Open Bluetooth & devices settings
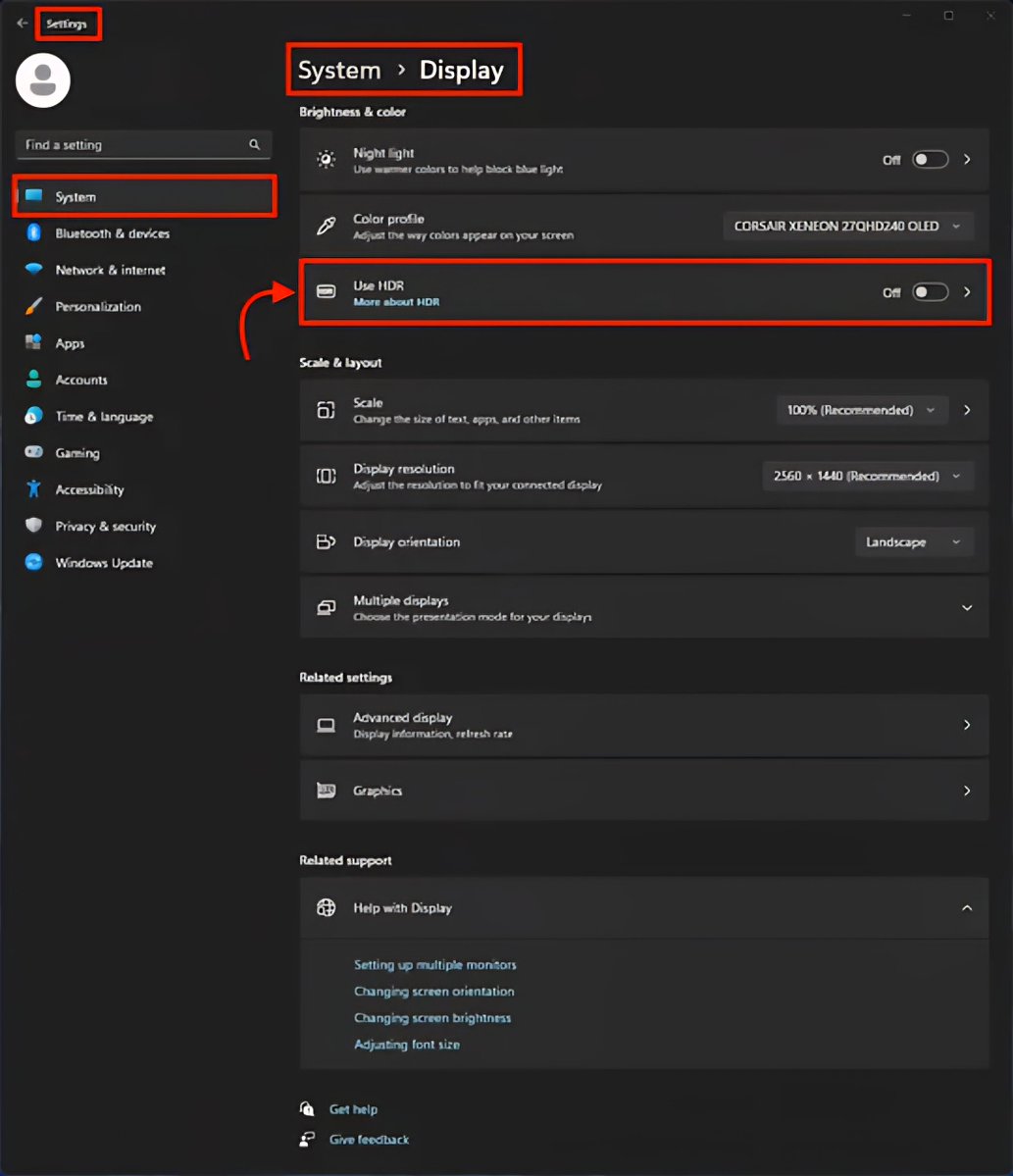Image resolution: width=1013 pixels, height=1176 pixels. [145, 232]
